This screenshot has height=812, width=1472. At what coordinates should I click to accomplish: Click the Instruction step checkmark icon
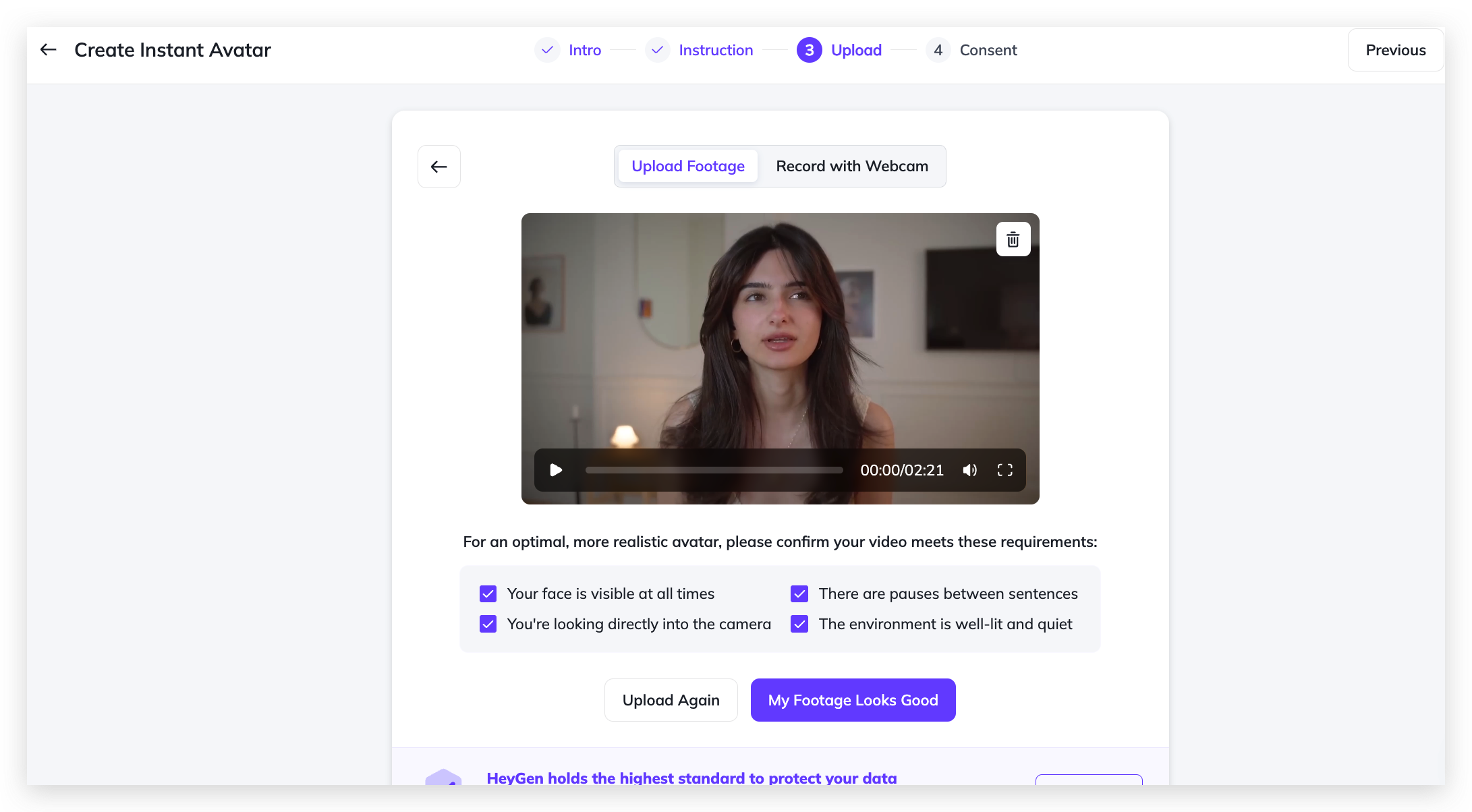(657, 50)
